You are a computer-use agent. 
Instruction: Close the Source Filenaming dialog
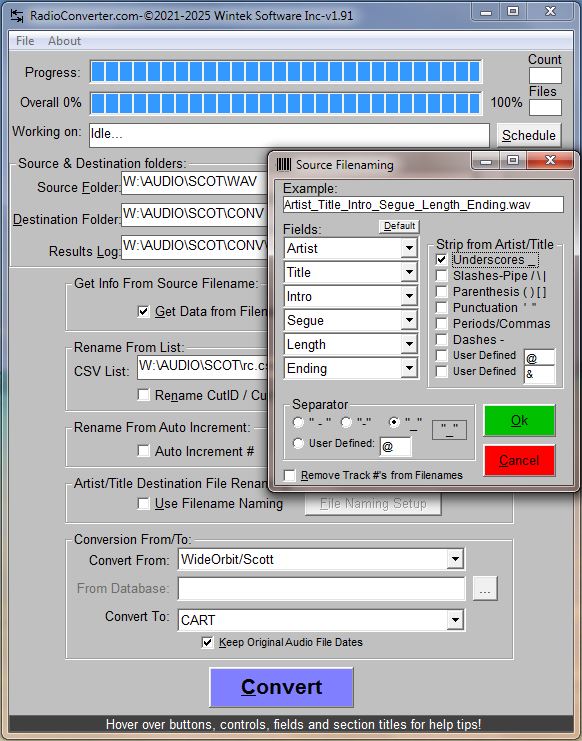[x=550, y=161]
